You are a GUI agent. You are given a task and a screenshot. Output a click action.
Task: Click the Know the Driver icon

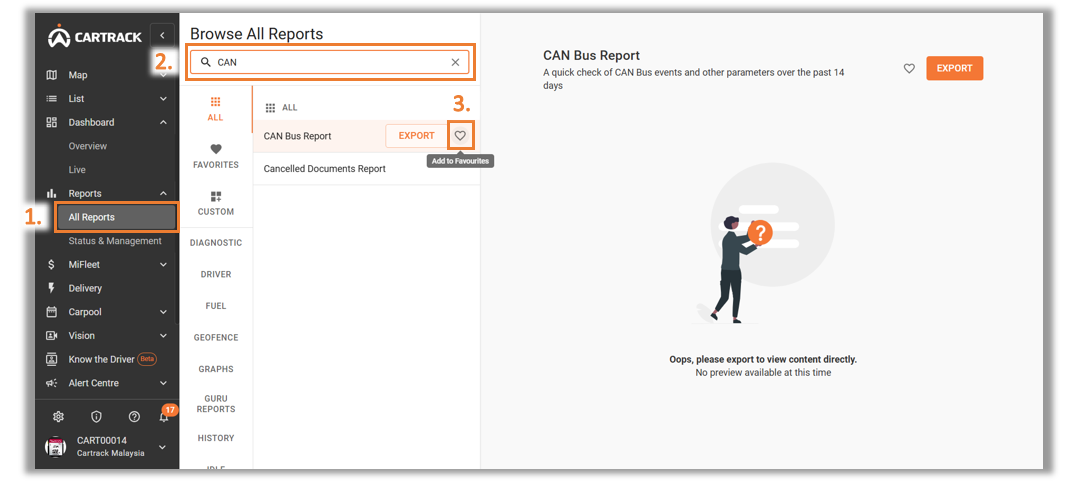point(51,359)
